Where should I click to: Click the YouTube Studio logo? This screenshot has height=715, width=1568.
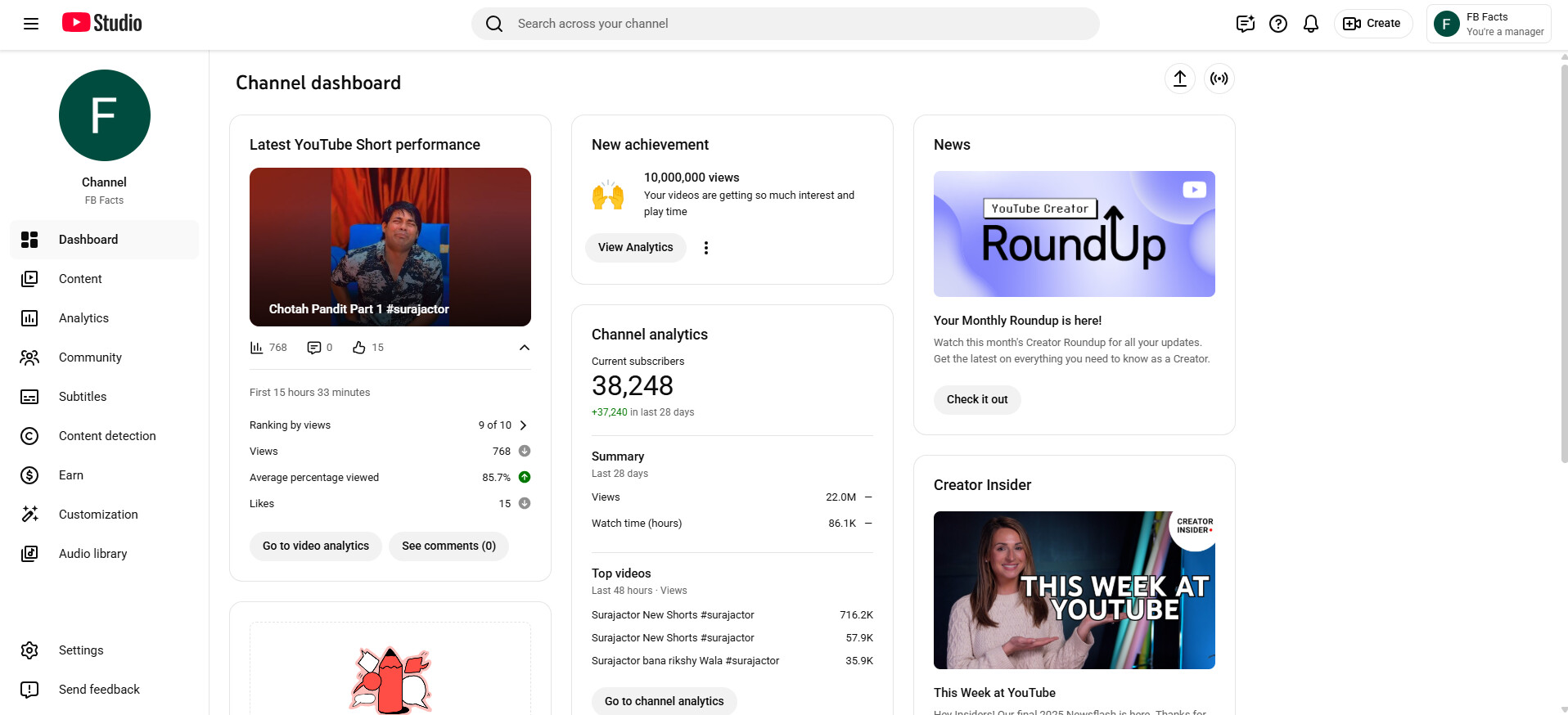(x=102, y=23)
